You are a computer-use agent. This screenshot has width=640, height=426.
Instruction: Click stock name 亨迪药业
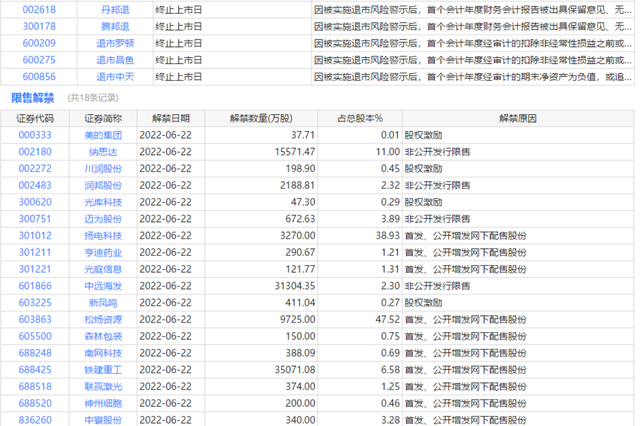(103, 252)
